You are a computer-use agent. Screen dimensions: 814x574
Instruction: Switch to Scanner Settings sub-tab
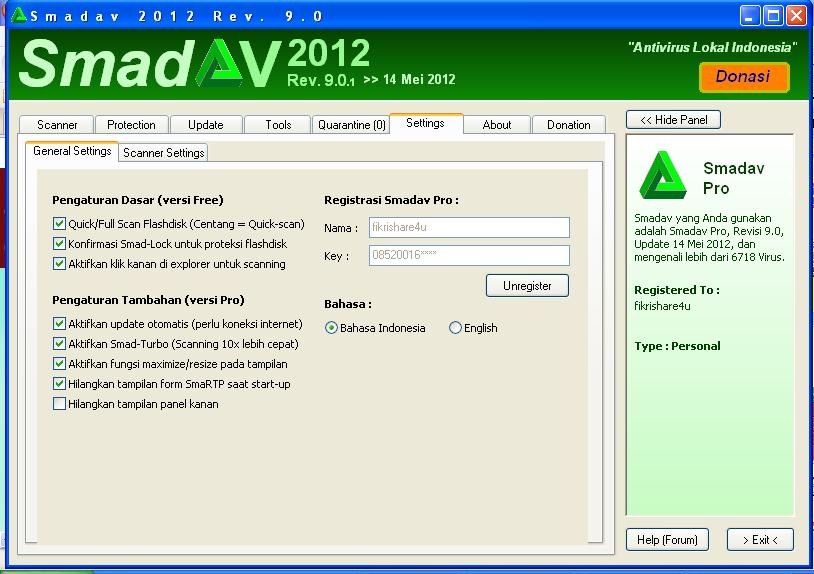(x=164, y=153)
